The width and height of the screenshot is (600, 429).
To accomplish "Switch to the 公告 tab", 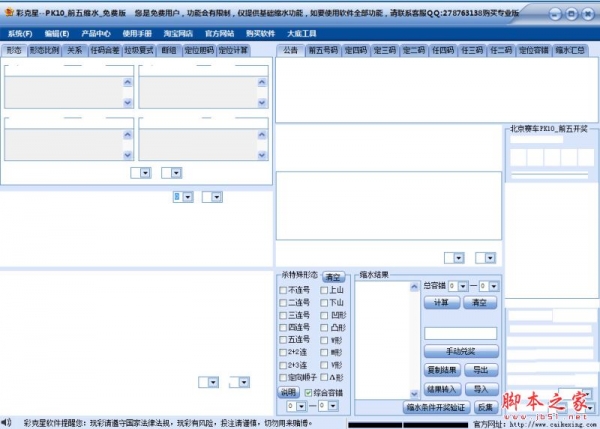I will (290, 50).
